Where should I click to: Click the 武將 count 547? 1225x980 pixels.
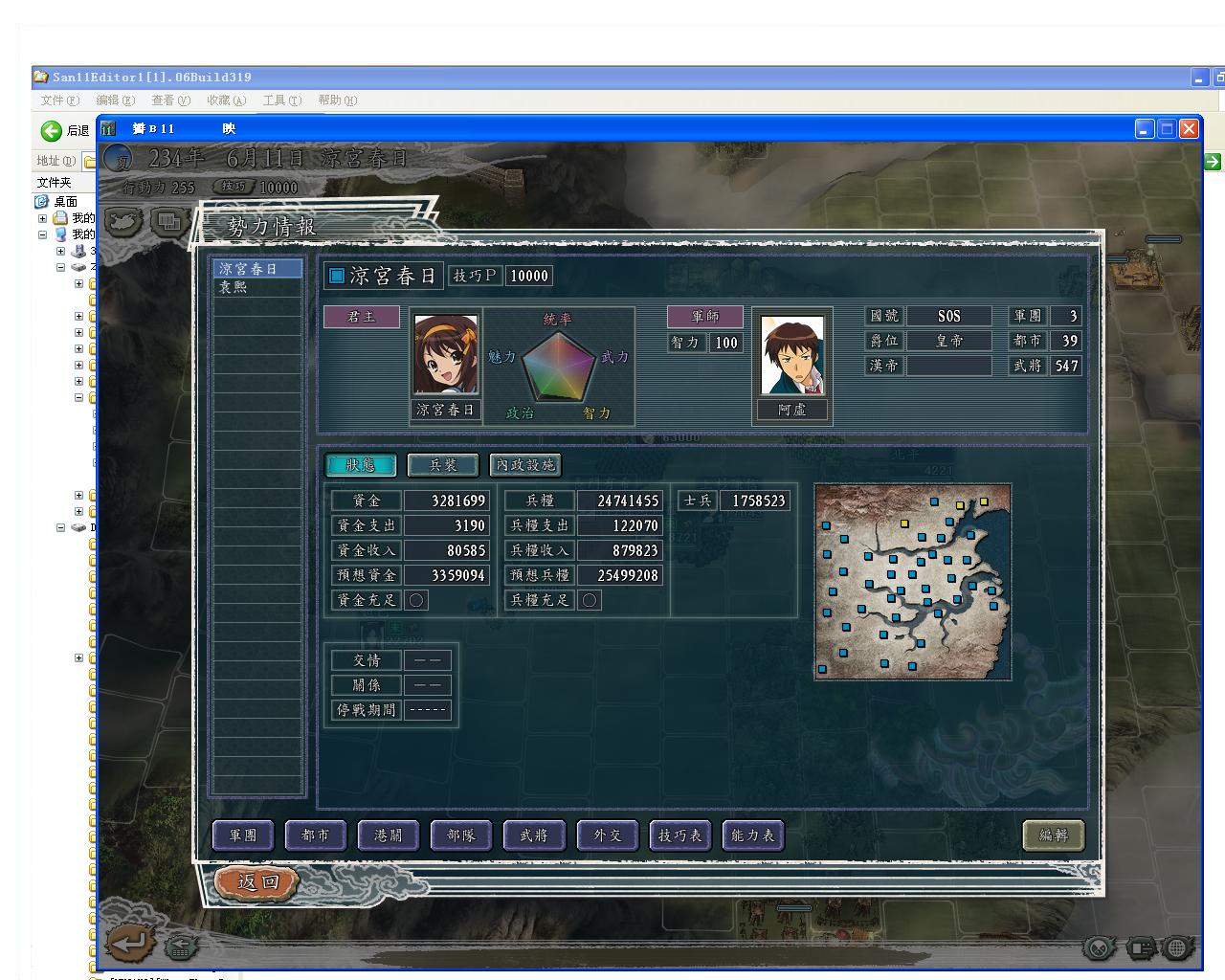point(1066,366)
